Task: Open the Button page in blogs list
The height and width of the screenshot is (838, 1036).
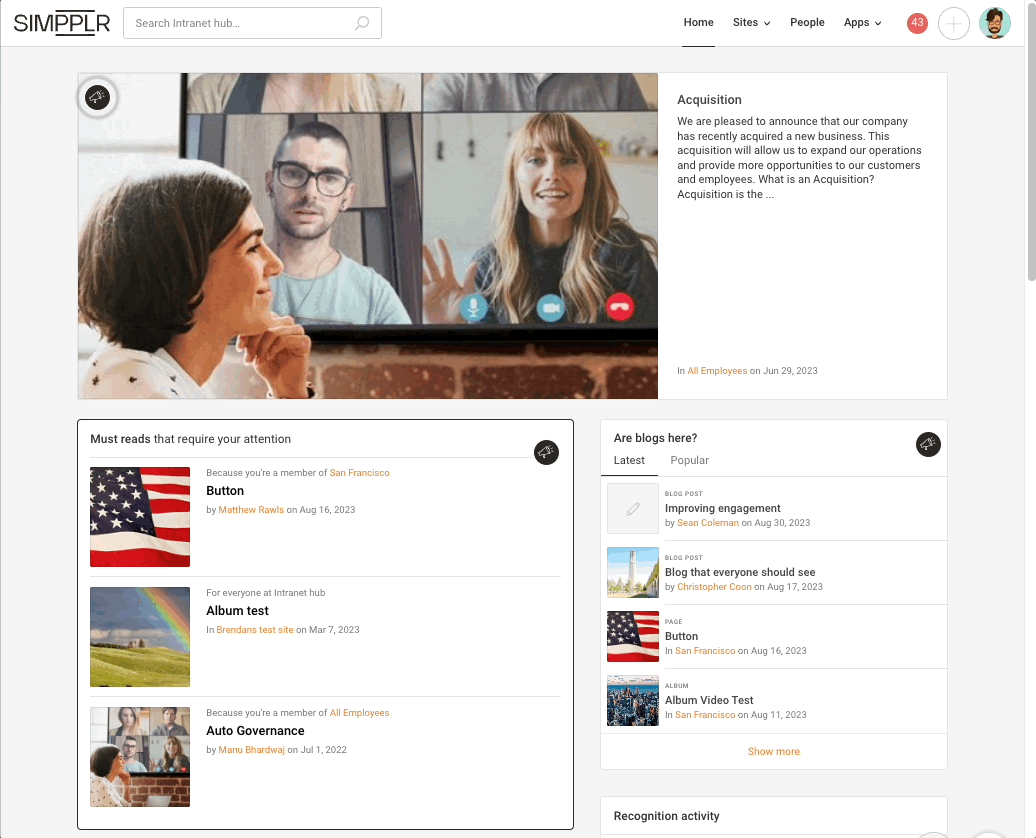Action: [681, 636]
